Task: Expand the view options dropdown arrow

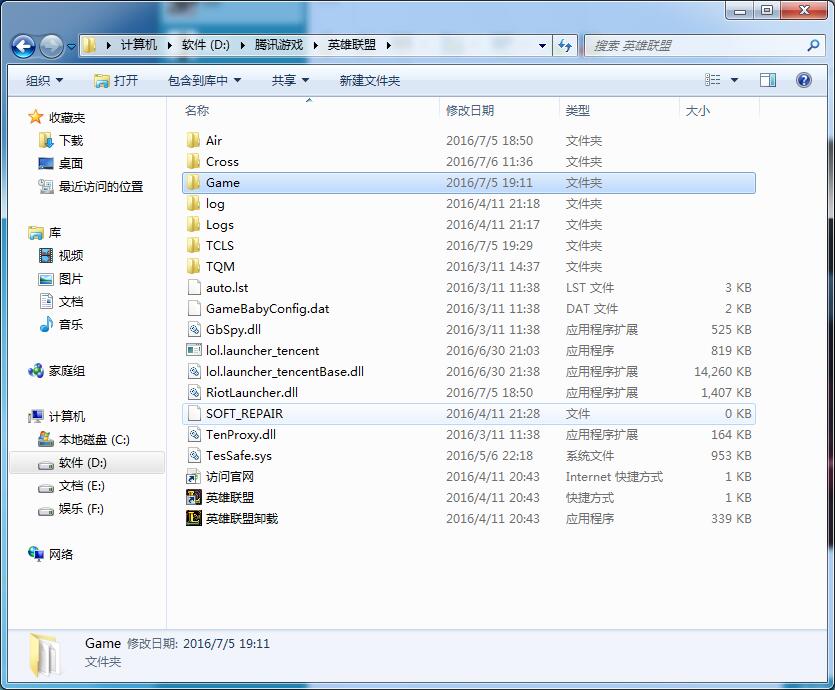Action: pyautogui.click(x=734, y=80)
